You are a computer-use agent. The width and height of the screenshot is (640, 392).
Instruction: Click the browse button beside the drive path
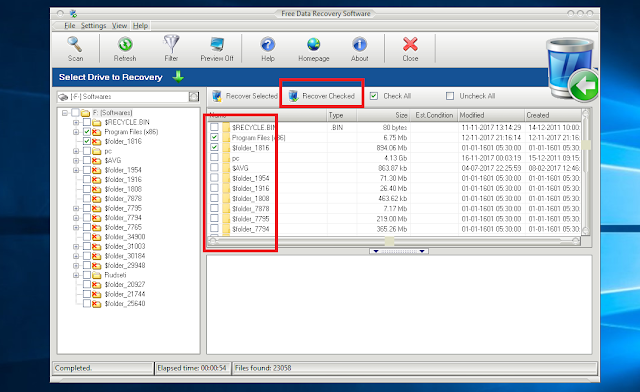[x=194, y=97]
